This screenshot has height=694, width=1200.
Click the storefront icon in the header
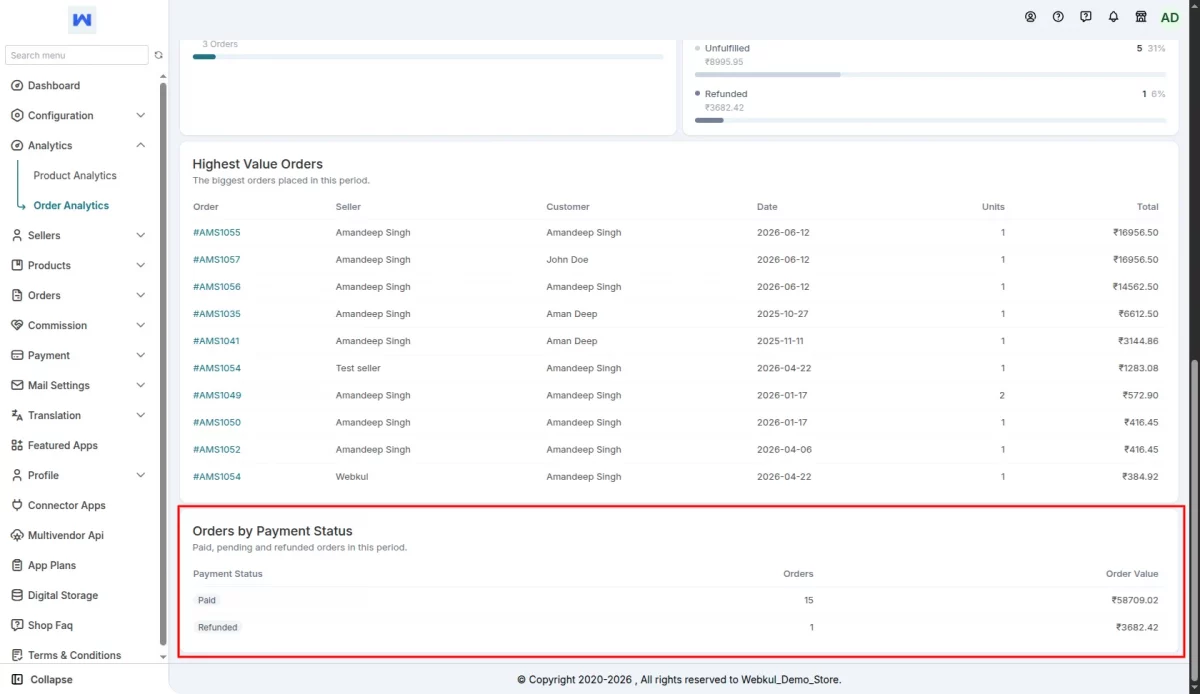coord(1141,17)
